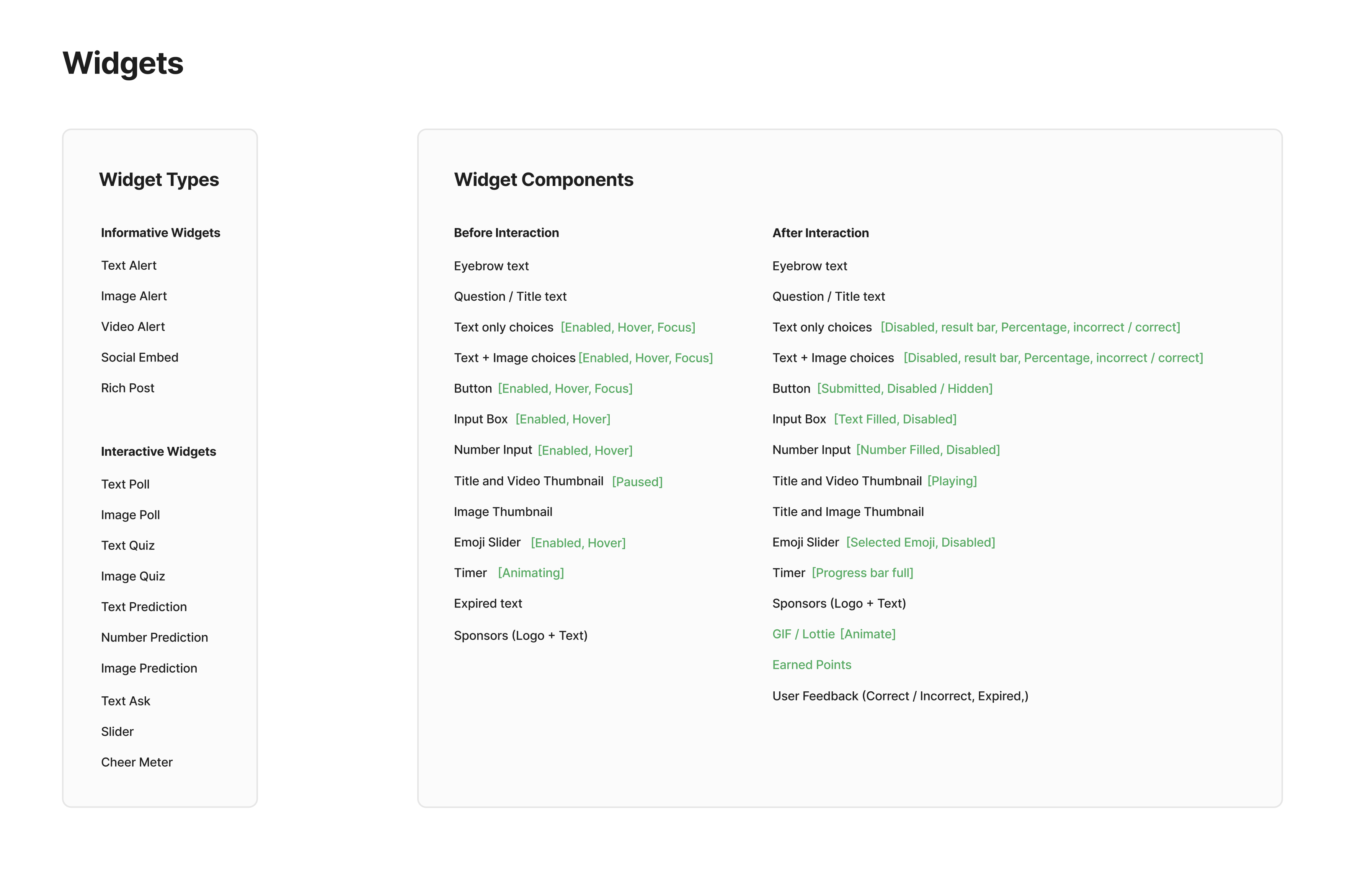The image size is (1345, 896).
Task: Open Number Prediction widget type
Action: click(x=154, y=637)
